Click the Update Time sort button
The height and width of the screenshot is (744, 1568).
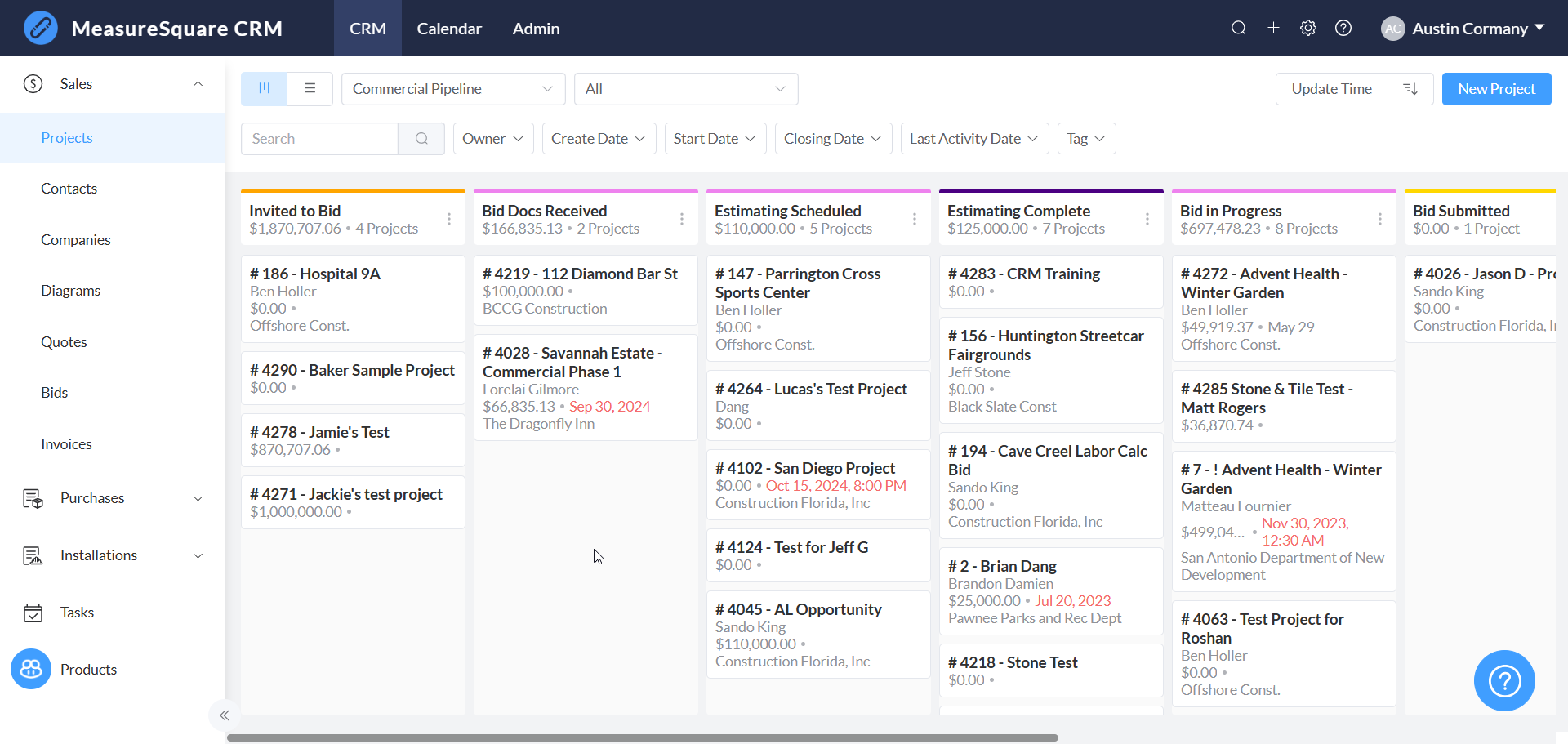point(1331,89)
